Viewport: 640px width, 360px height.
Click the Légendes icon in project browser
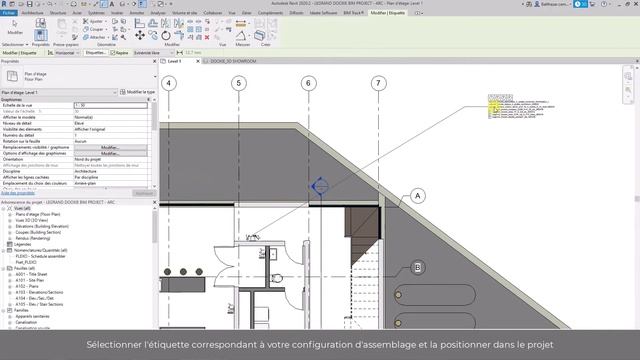pyautogui.click(x=10, y=244)
